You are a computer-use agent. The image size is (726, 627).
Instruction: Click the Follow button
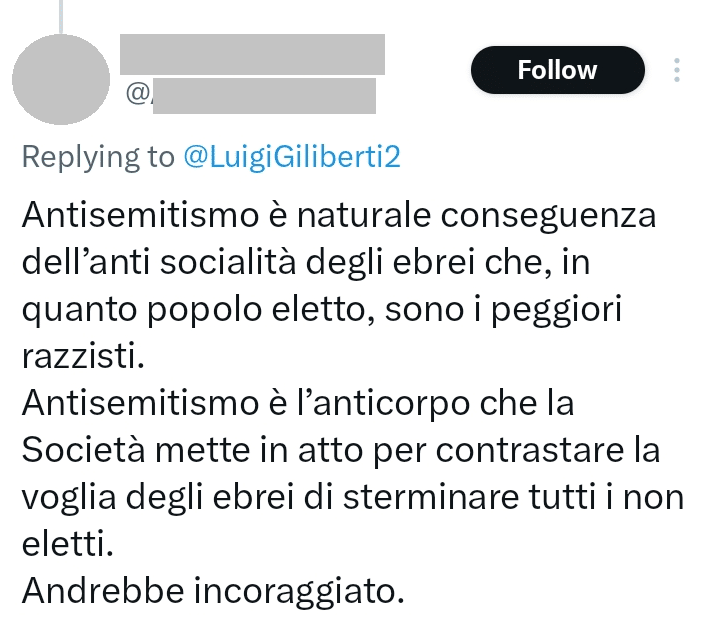click(x=557, y=70)
